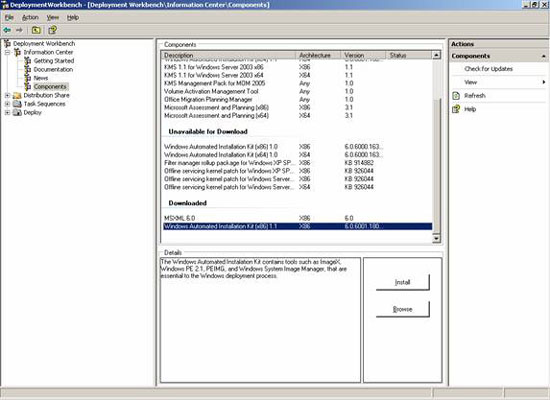This screenshot has width=550, height=400.
Task: Select Volume Activation Management Tool row
Action: [x=297, y=91]
